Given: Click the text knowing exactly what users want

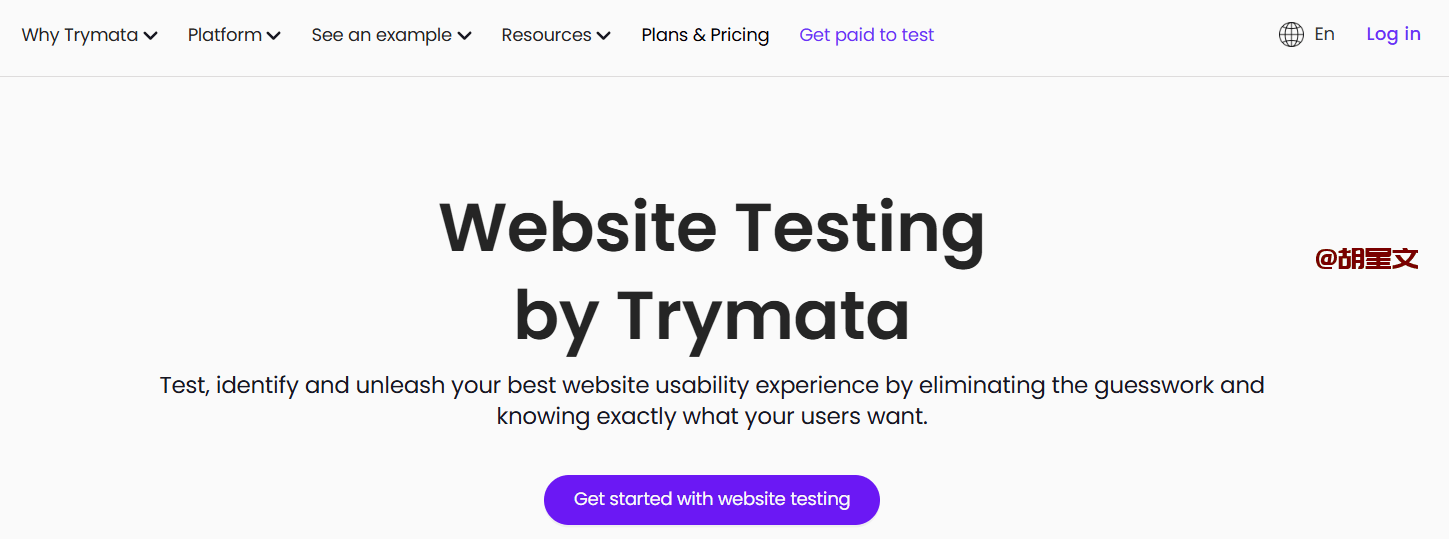Looking at the screenshot, I should [711, 416].
